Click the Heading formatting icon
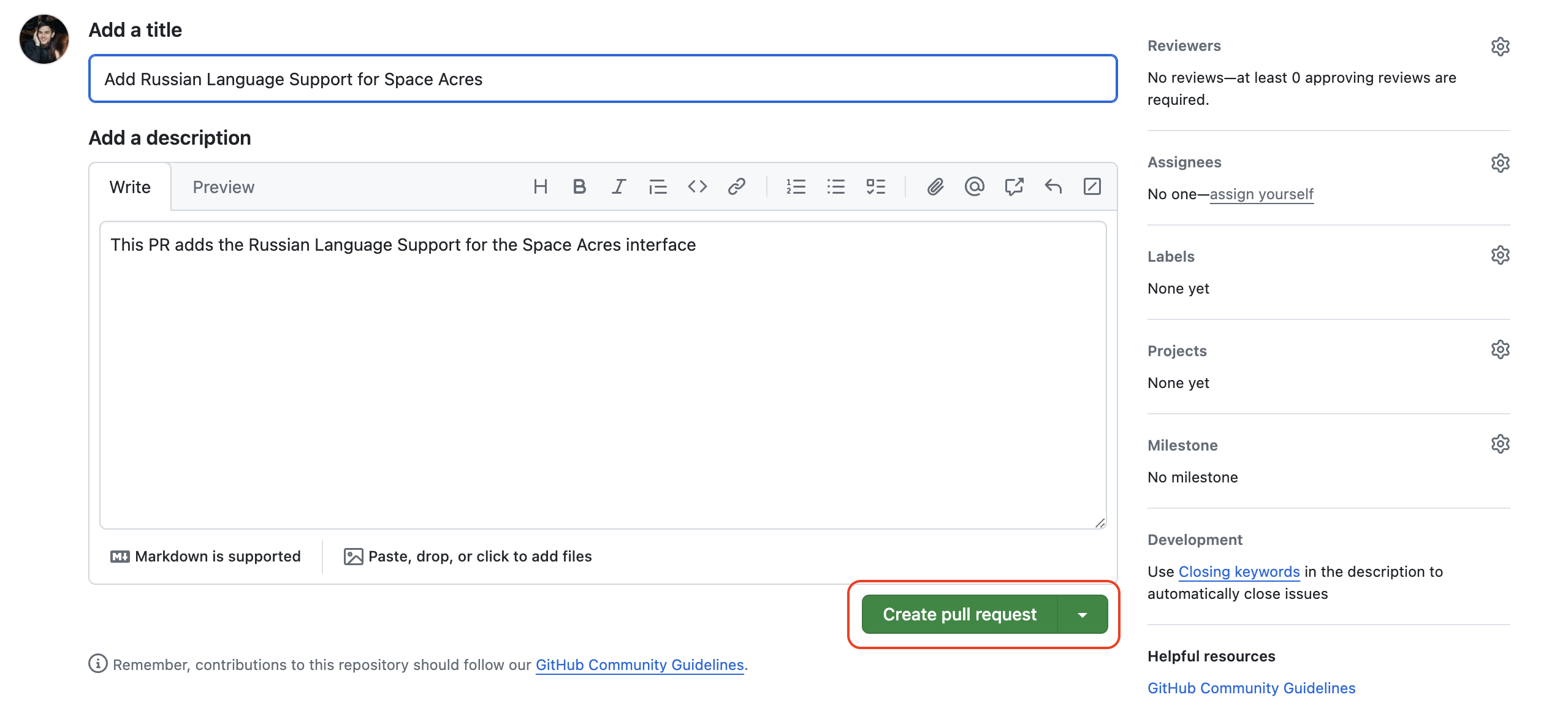The width and height of the screenshot is (1568, 727). [540, 187]
